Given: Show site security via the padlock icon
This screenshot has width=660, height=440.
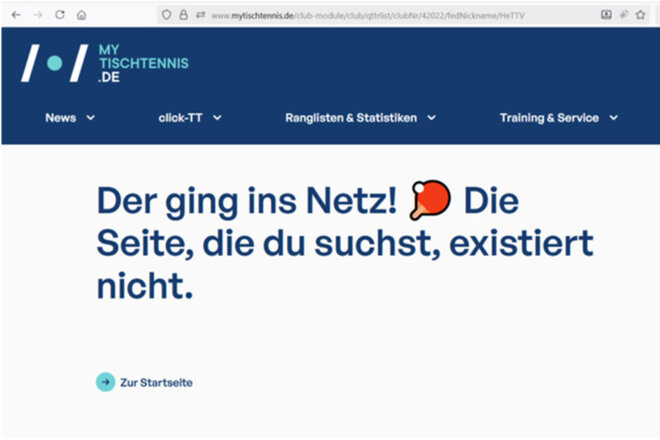Looking at the screenshot, I should click(x=184, y=15).
